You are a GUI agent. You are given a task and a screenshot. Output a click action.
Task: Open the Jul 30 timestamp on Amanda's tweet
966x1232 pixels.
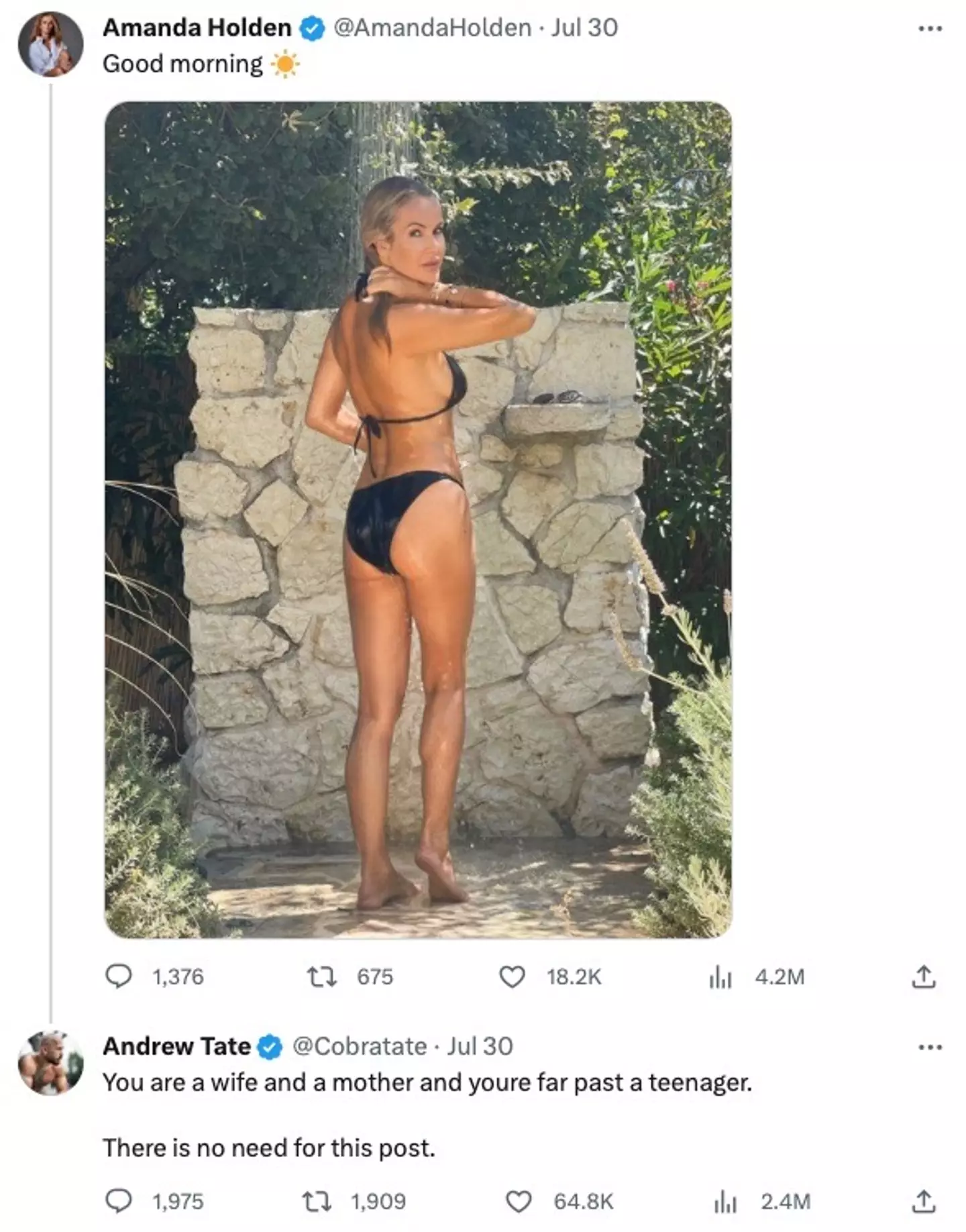[x=584, y=28]
